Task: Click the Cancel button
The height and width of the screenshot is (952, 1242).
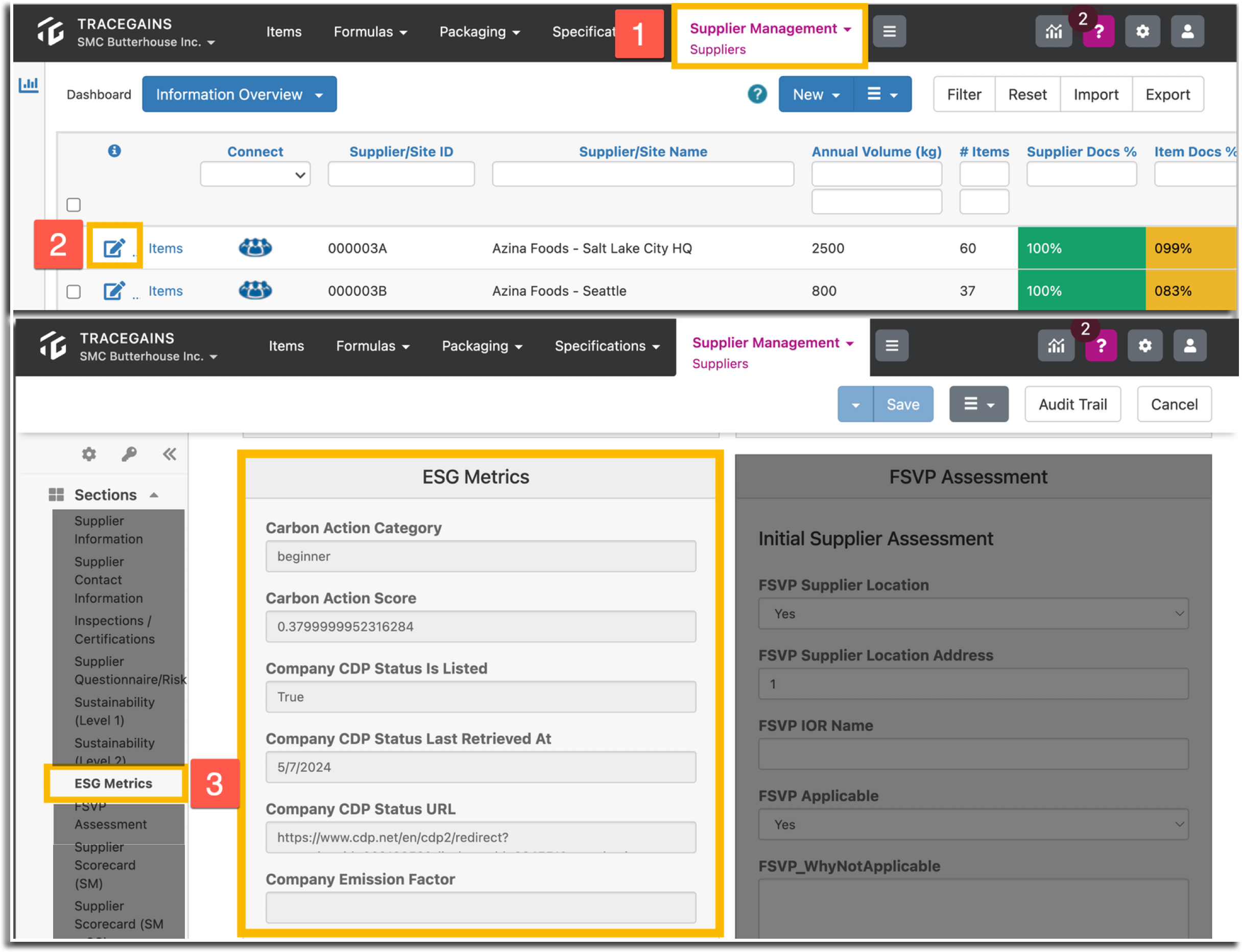Action: (1174, 404)
